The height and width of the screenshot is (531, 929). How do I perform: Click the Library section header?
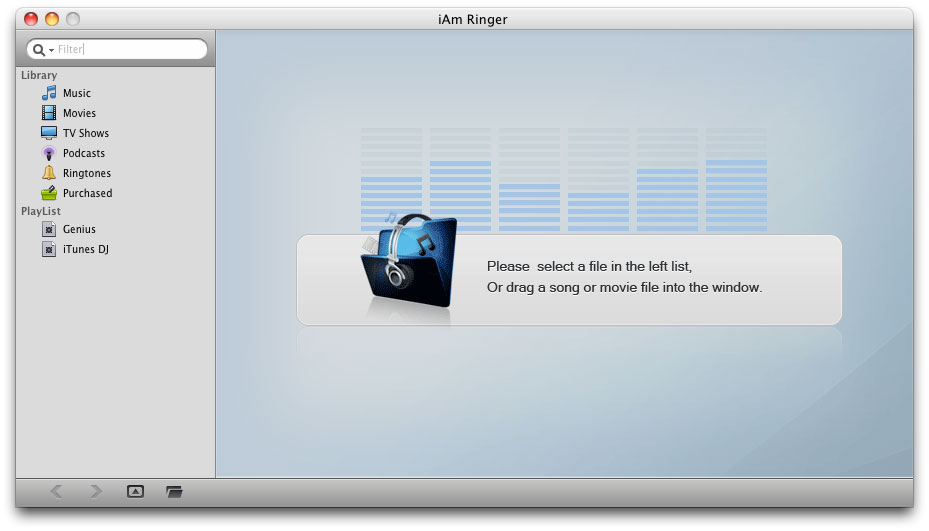coord(39,75)
